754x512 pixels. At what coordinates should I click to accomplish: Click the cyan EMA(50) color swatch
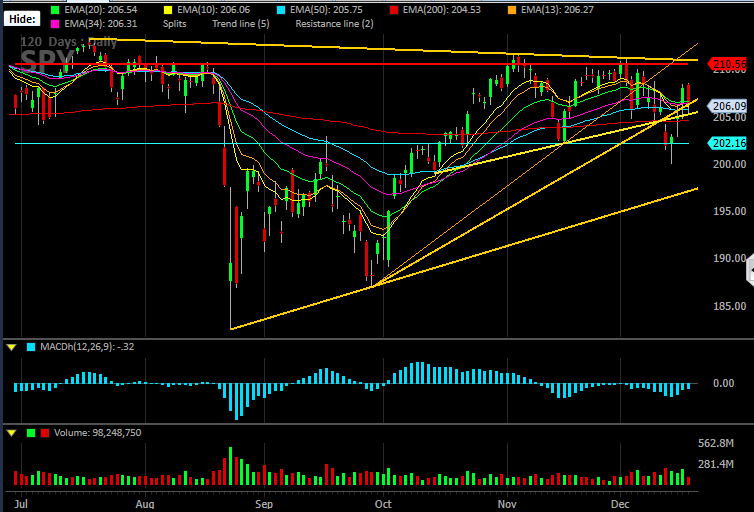281,10
